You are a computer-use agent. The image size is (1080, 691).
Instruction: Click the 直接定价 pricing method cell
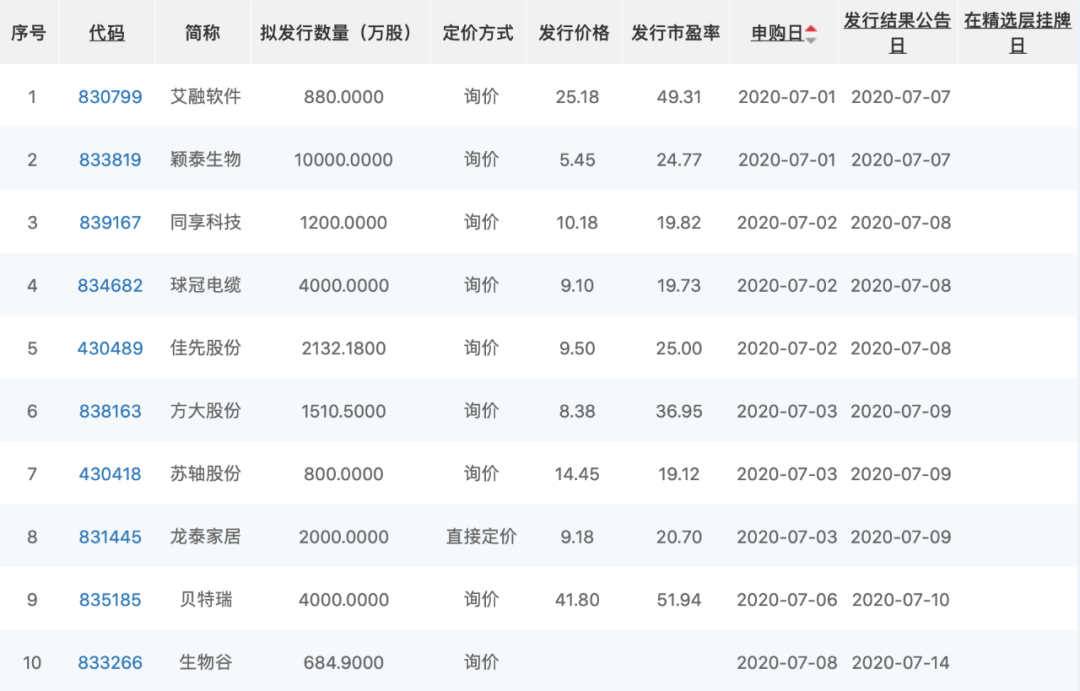pos(481,537)
